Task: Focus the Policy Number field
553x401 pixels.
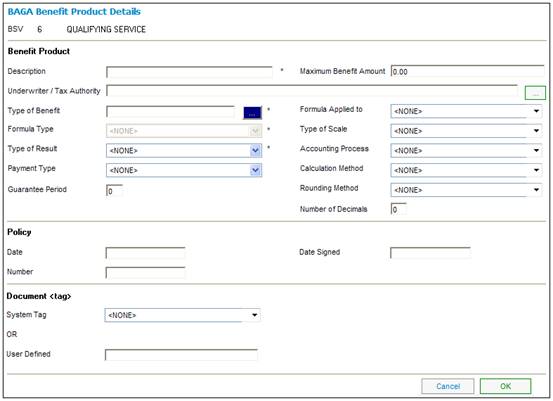Action: [x=146, y=273]
